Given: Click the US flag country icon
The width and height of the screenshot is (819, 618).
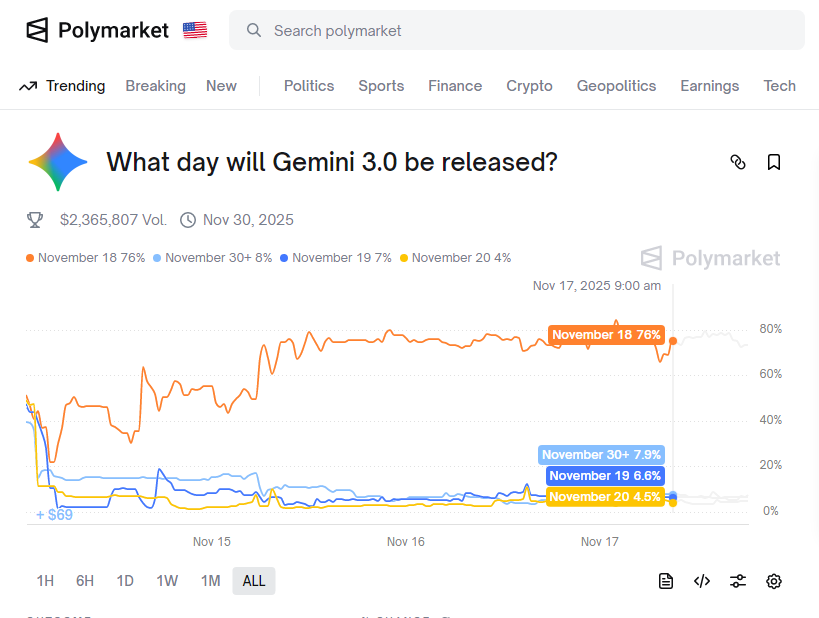Looking at the screenshot, I should click(195, 31).
